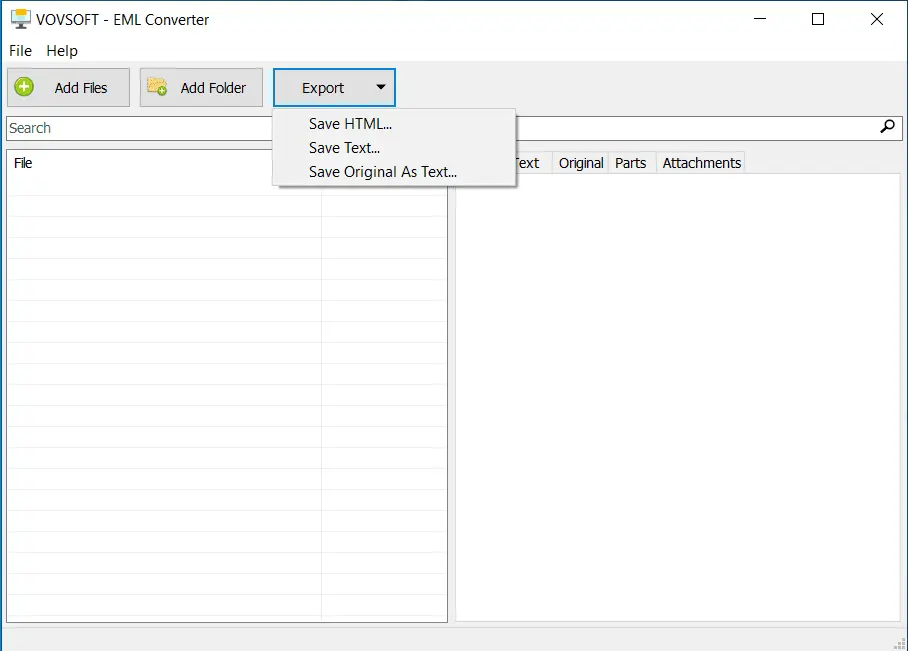Pick Save Original As Text... option
The width and height of the screenshot is (908, 651).
coord(382,172)
